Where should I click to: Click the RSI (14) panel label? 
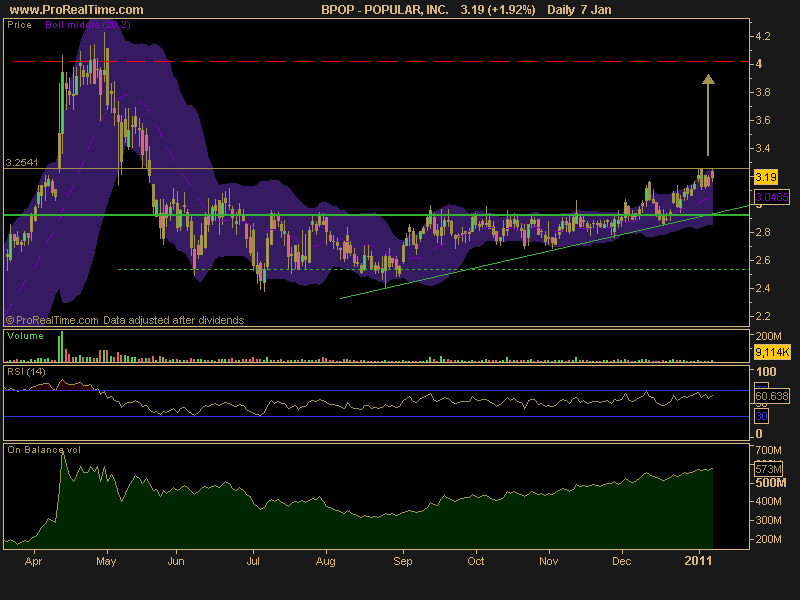point(26,371)
